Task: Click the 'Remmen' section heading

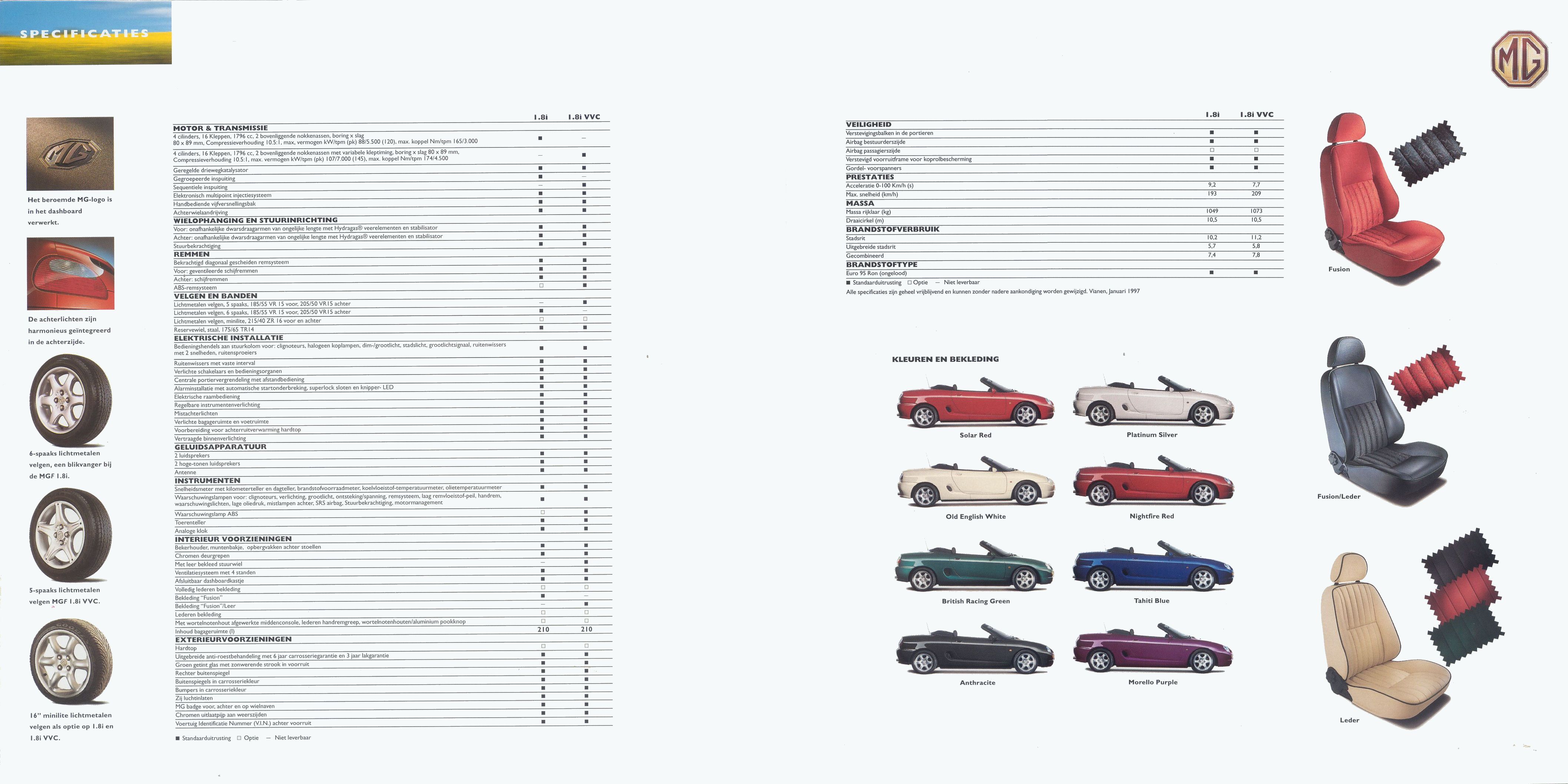Action: [x=192, y=255]
